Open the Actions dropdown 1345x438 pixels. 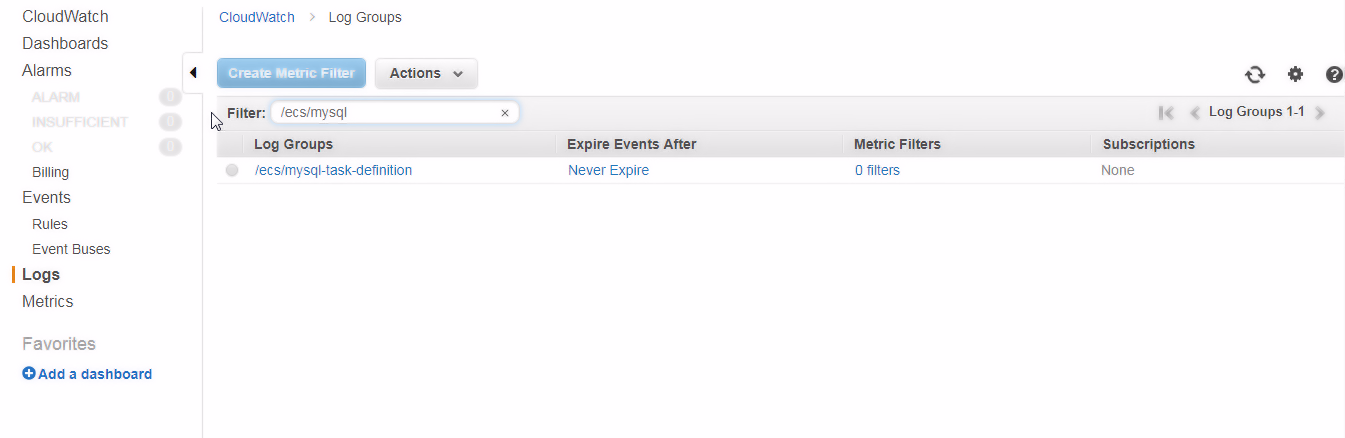(x=426, y=73)
